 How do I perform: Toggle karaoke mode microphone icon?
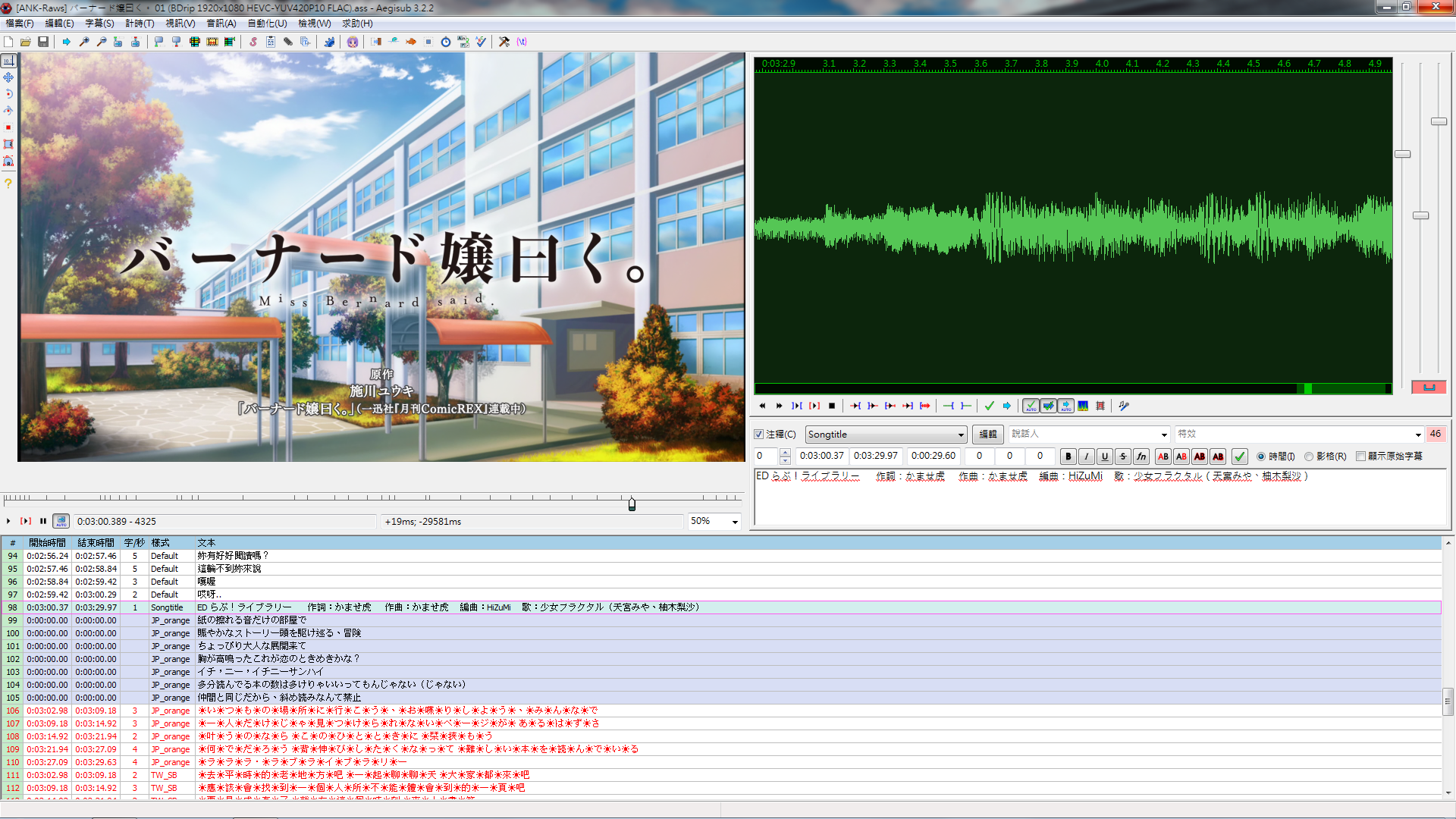pyautogui.click(x=1124, y=406)
